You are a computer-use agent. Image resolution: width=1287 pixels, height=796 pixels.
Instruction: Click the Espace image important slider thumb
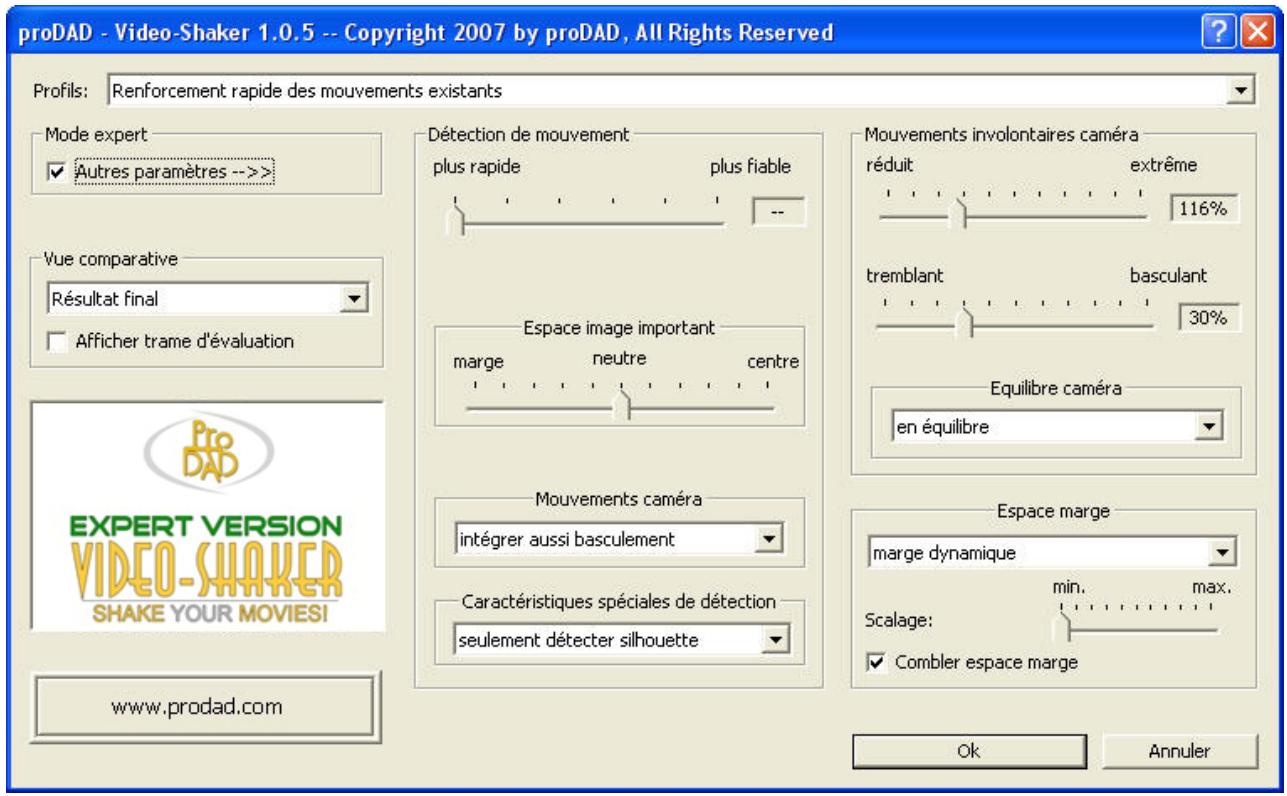tap(622, 405)
